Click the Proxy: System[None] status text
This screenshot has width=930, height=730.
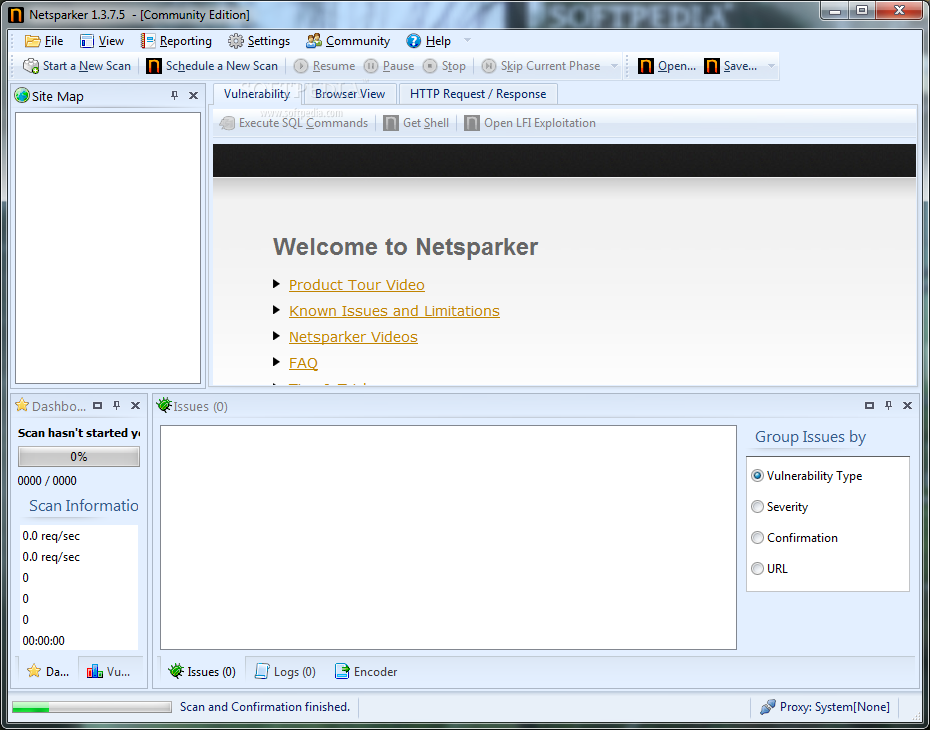pos(835,707)
